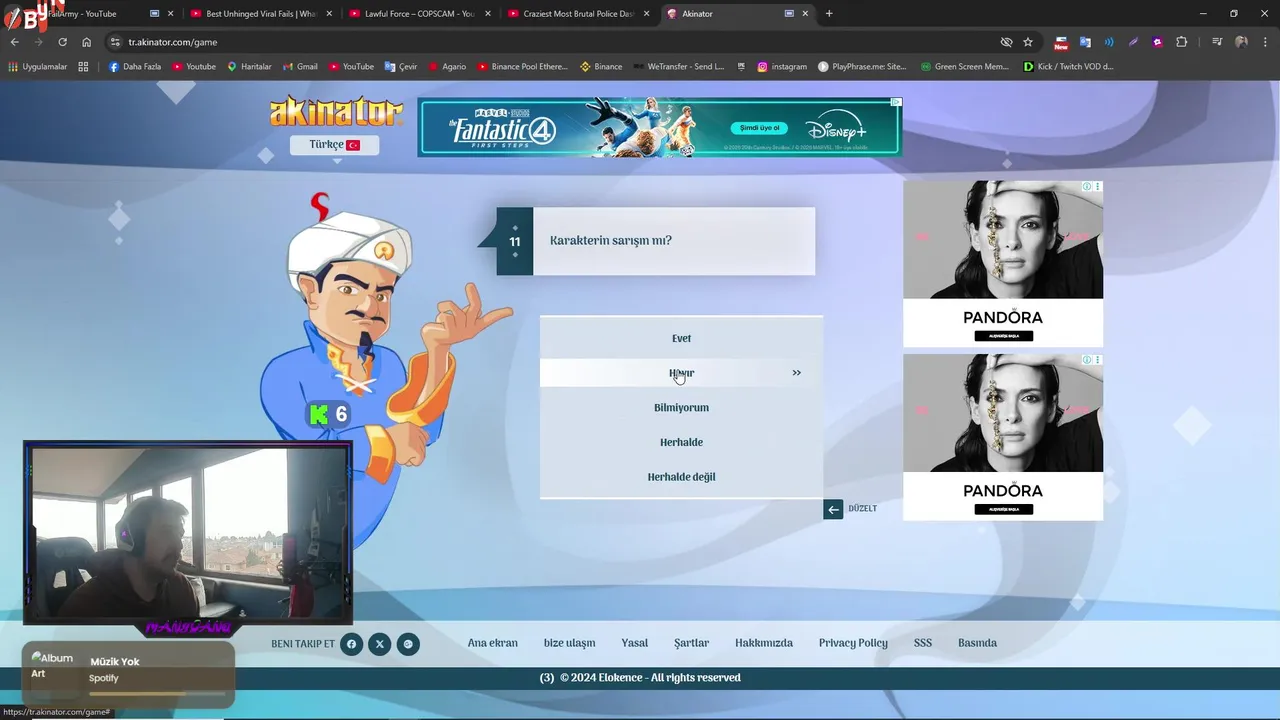The height and width of the screenshot is (720, 1280).
Task: Open the Türkçe language selector
Action: [334, 145]
